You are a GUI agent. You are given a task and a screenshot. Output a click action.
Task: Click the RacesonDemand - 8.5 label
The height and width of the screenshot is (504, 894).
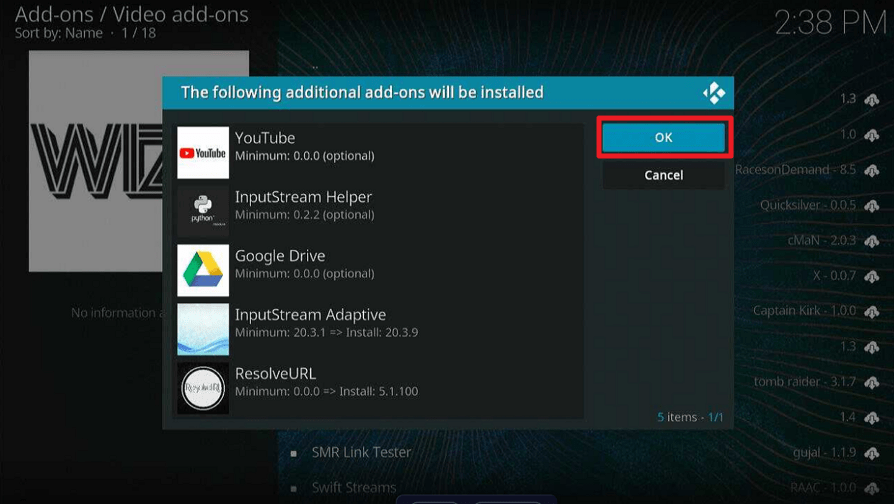(795, 170)
